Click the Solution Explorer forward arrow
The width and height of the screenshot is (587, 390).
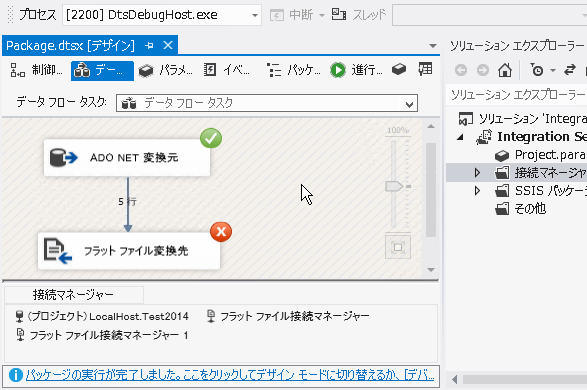click(483, 70)
